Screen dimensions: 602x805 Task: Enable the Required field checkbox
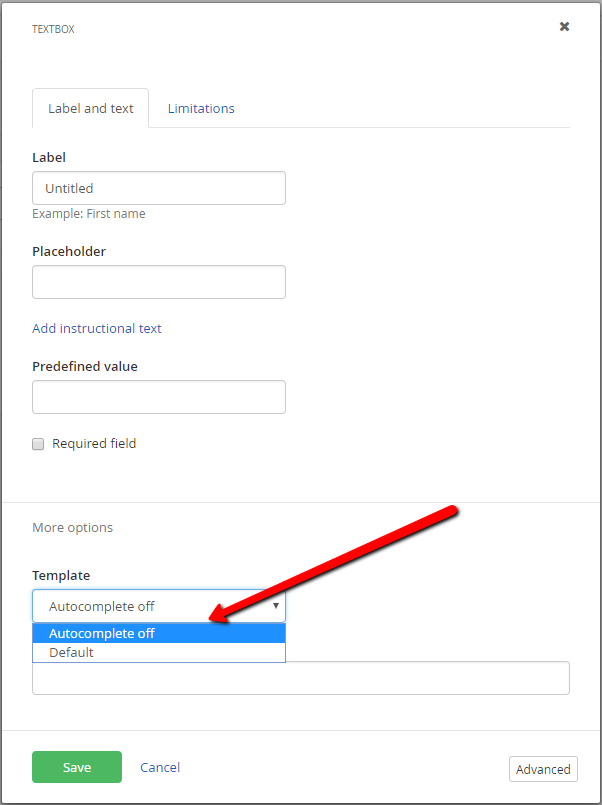click(38, 444)
